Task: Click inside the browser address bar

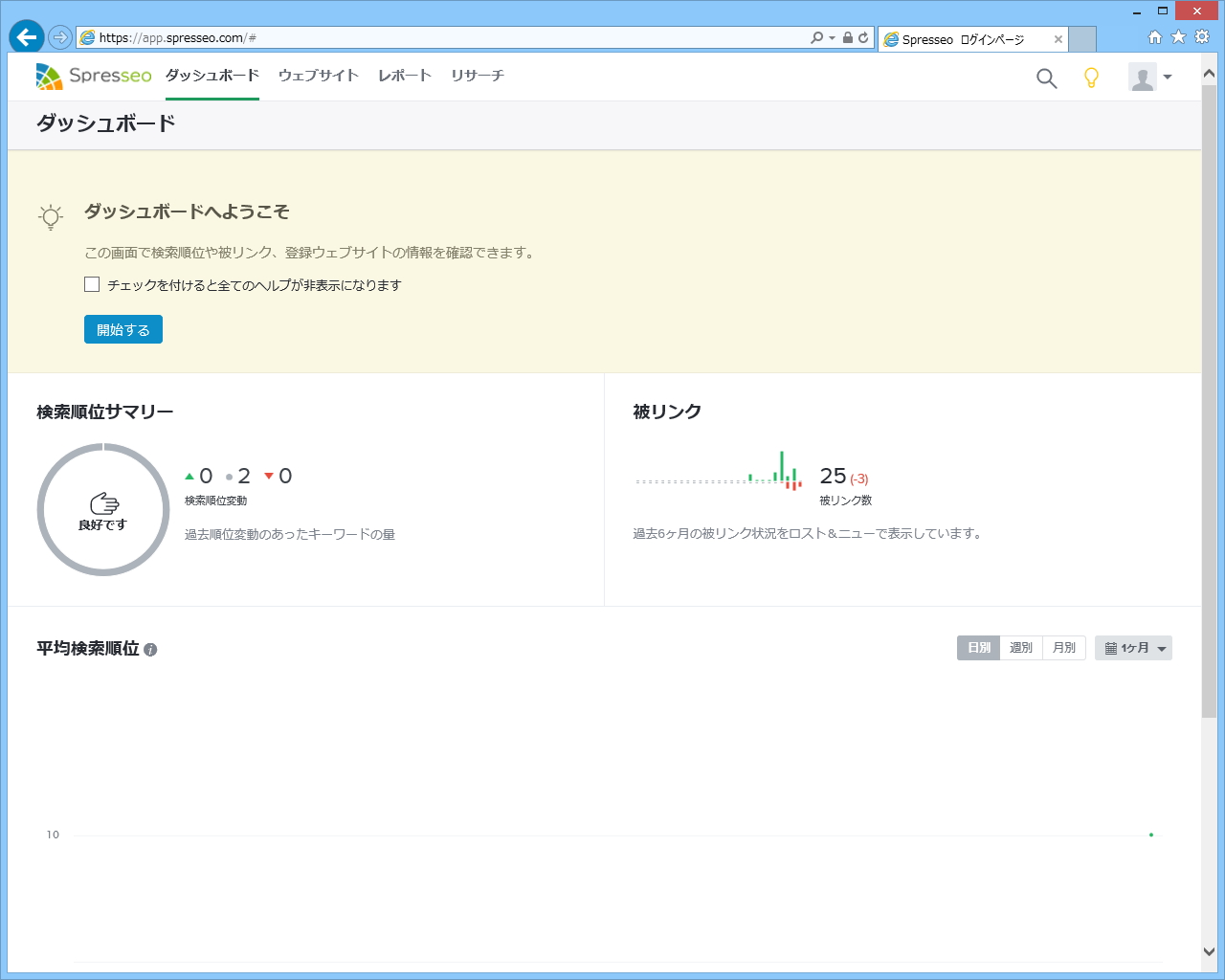Action: 383,37
